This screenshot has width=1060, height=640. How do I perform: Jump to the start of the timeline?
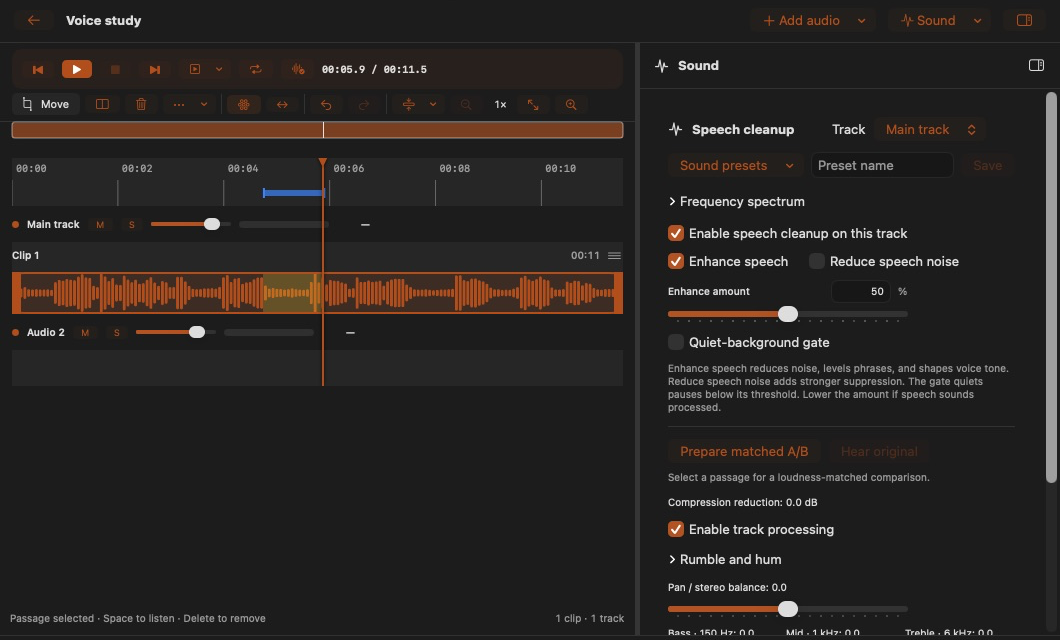(38, 69)
